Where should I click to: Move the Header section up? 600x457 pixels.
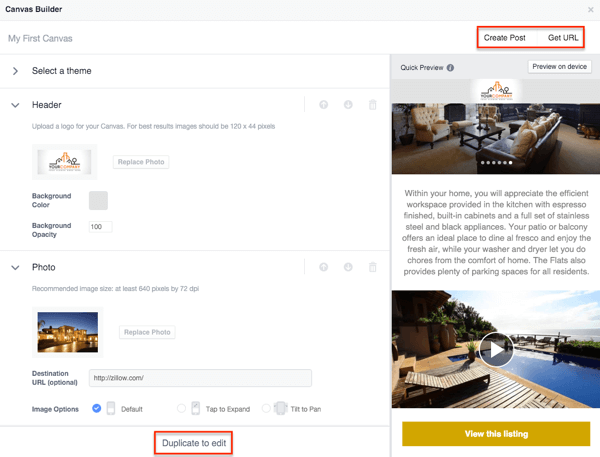[324, 104]
